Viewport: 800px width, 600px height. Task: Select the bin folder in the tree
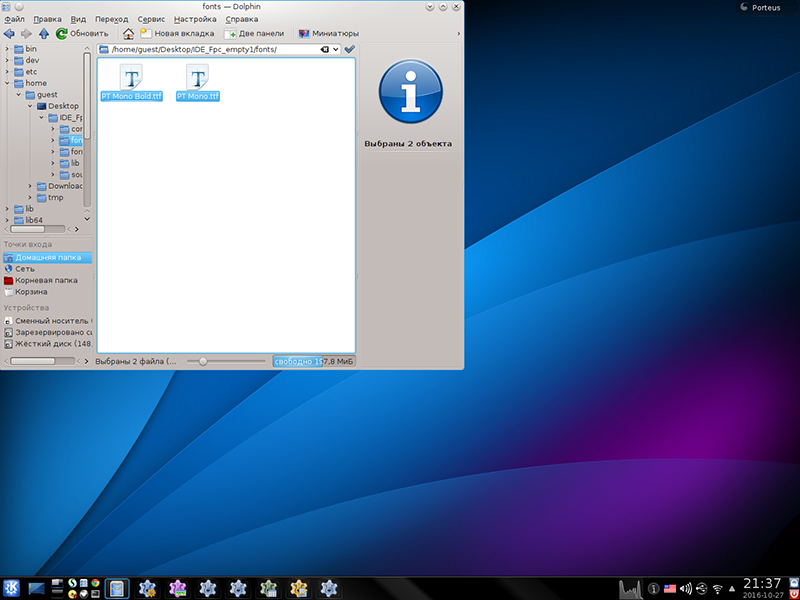26,49
